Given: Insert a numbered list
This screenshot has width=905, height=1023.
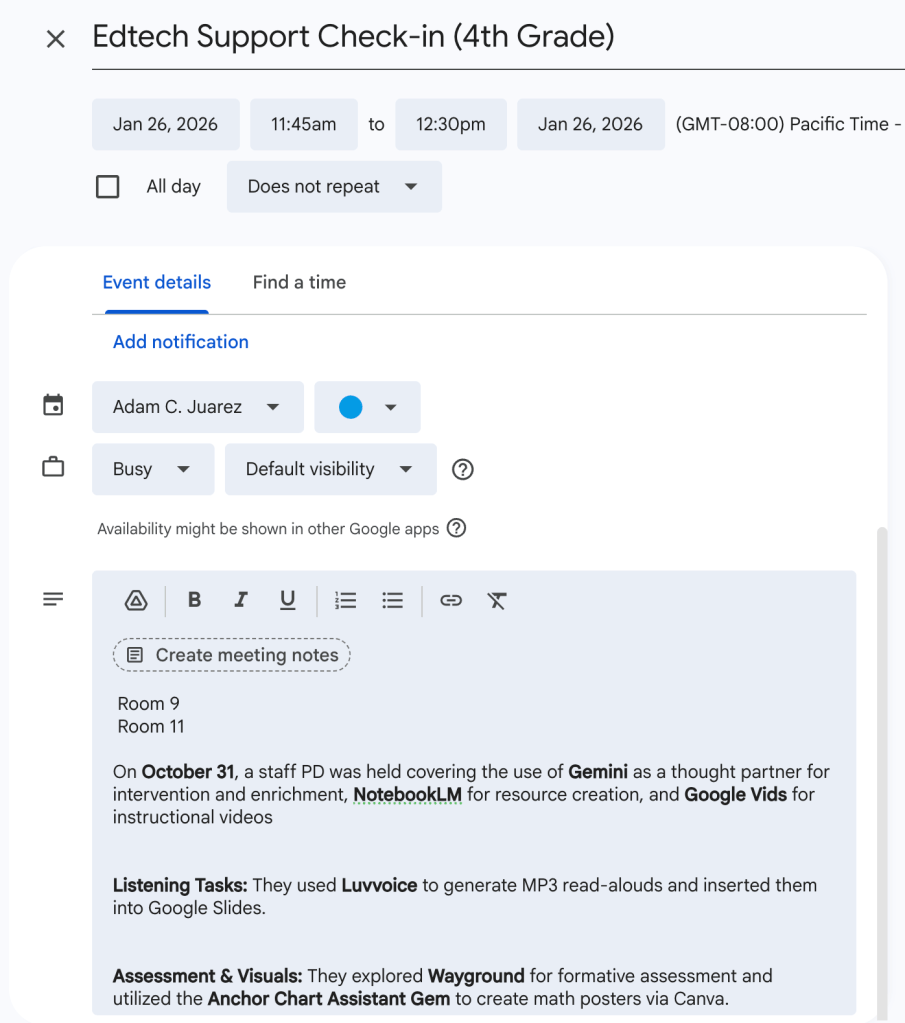Looking at the screenshot, I should click(346, 600).
